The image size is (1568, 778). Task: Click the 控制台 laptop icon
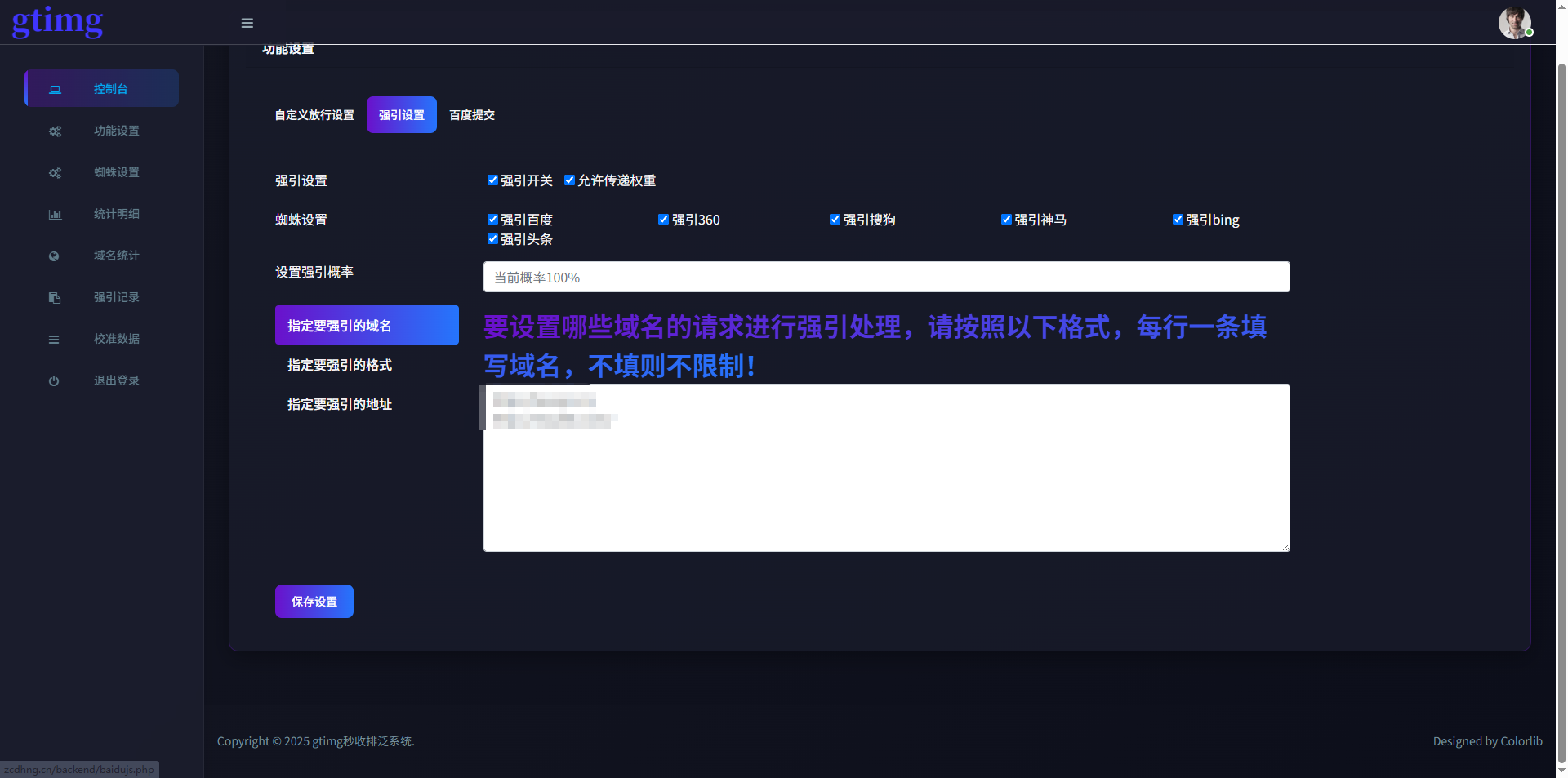pyautogui.click(x=55, y=89)
